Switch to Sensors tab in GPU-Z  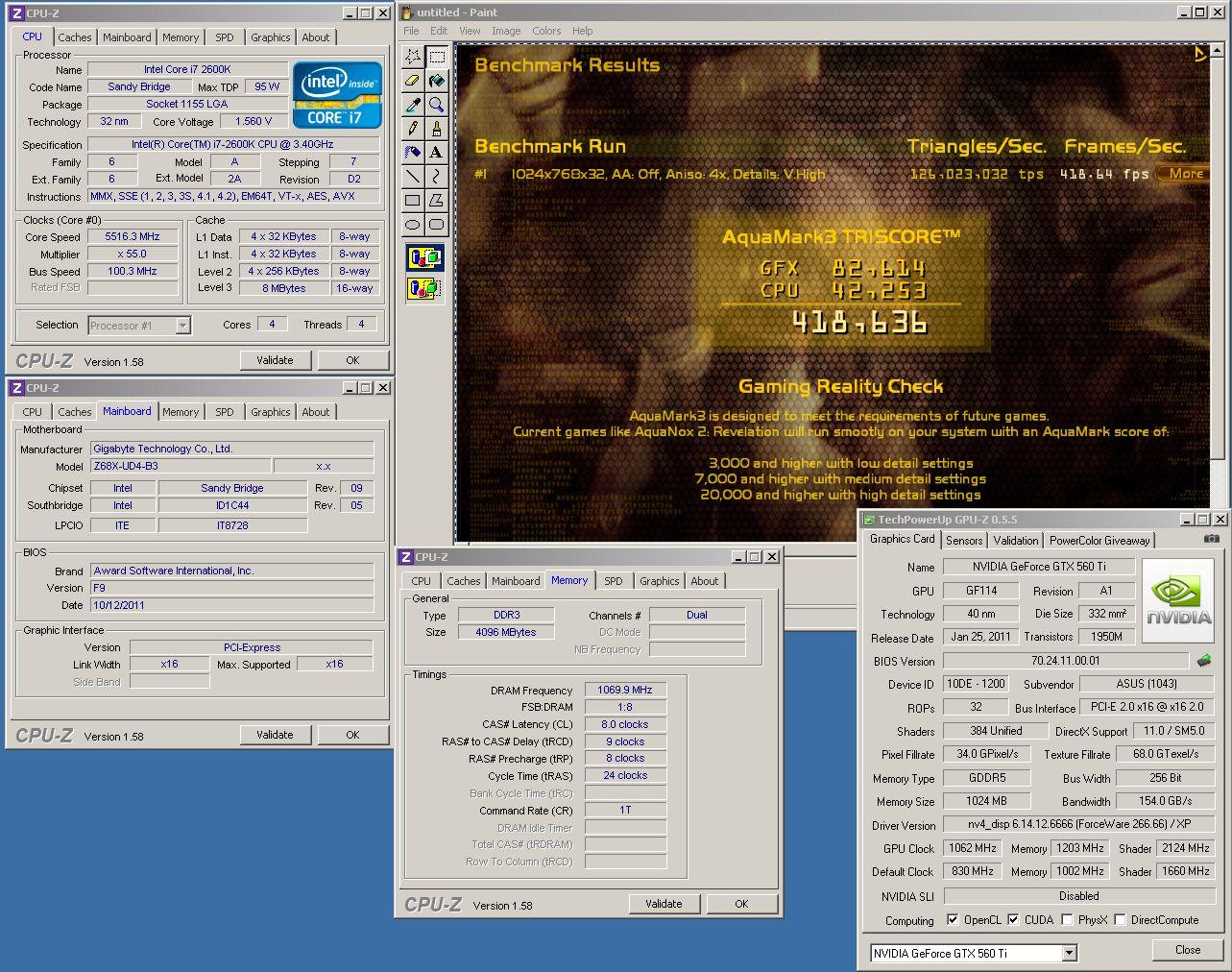(x=964, y=541)
